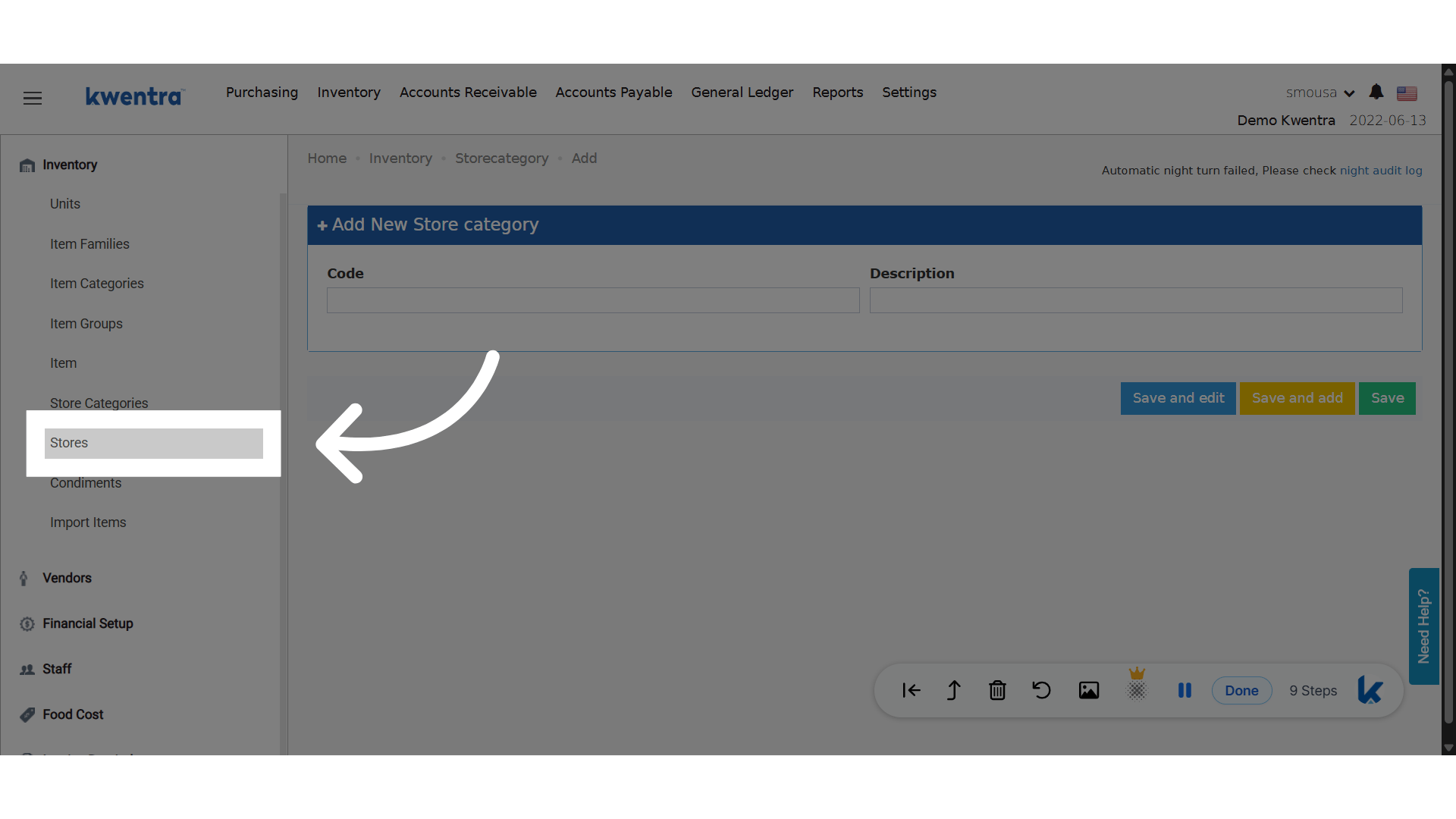This screenshot has width=1456, height=819.
Task: Open the notifications bell
Action: click(x=1376, y=93)
